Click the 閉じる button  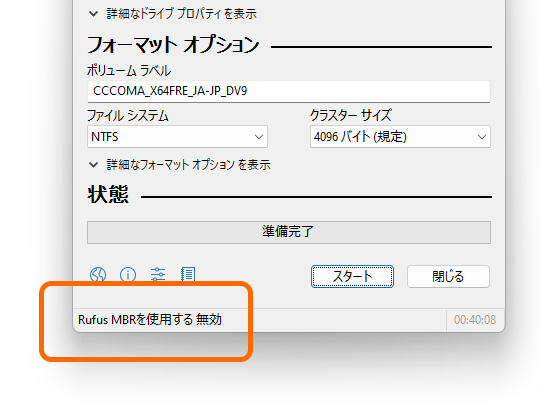point(448,277)
